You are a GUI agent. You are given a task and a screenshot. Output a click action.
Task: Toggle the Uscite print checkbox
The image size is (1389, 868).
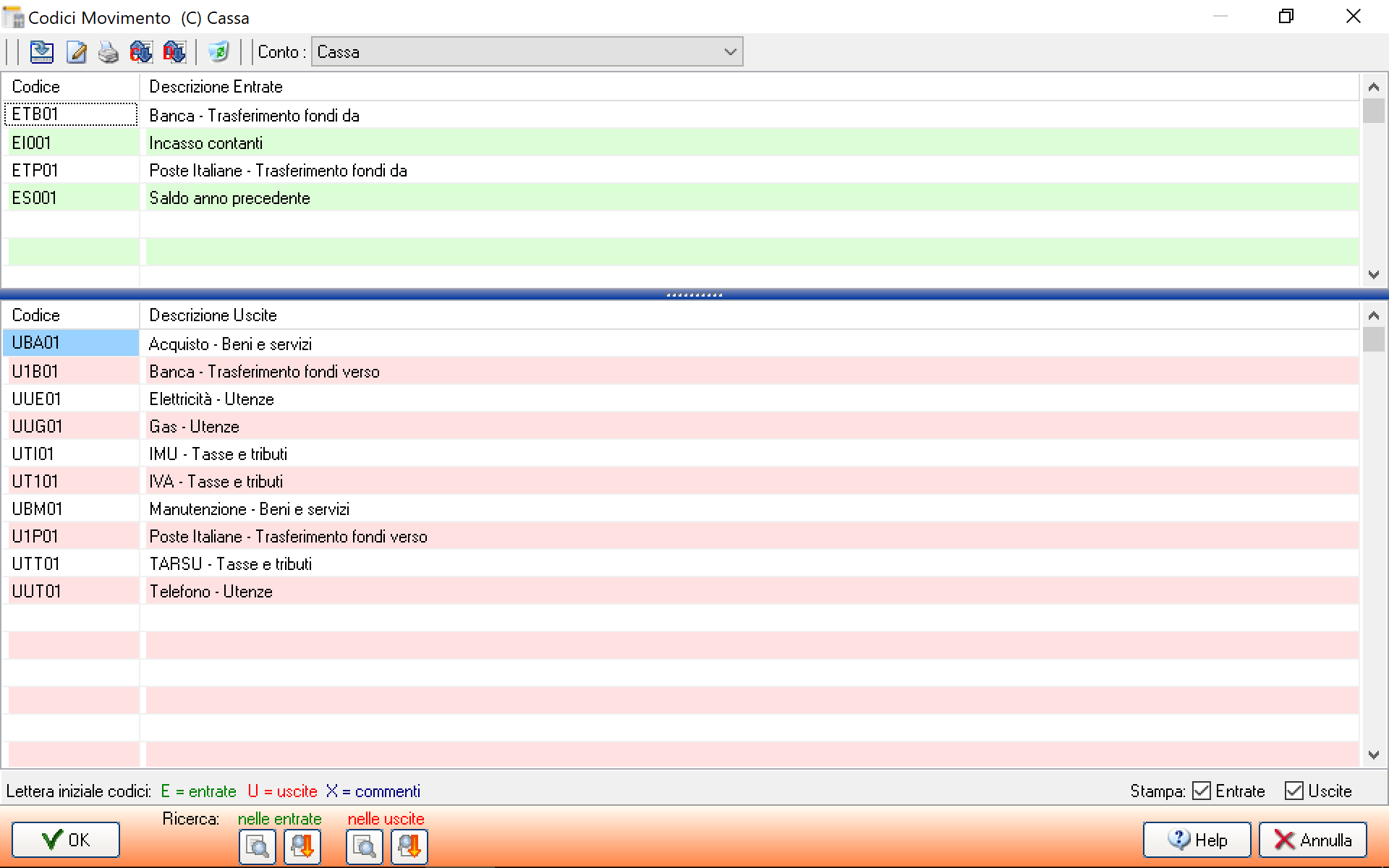coord(1294,791)
